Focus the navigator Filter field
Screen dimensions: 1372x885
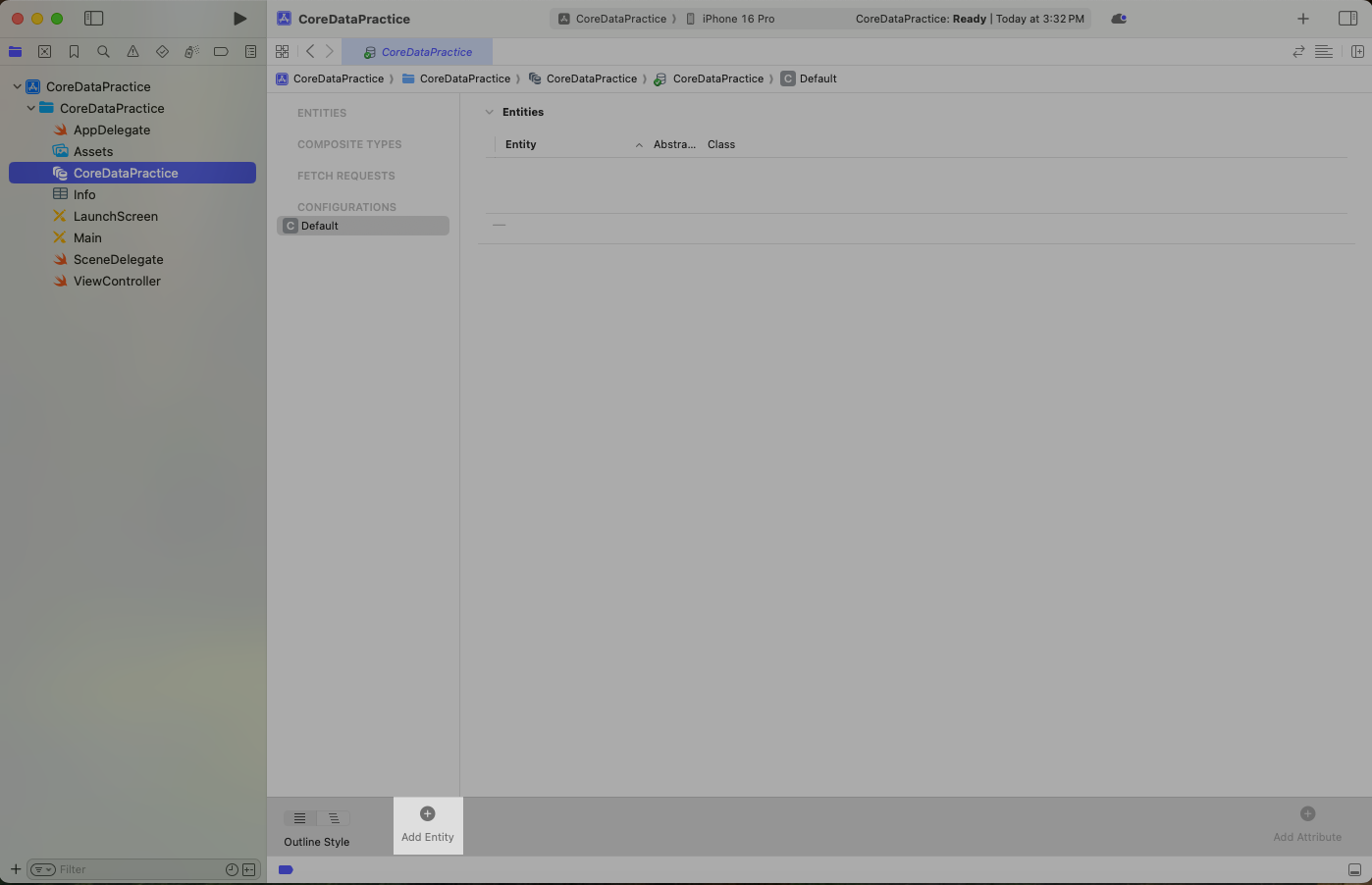click(139, 869)
